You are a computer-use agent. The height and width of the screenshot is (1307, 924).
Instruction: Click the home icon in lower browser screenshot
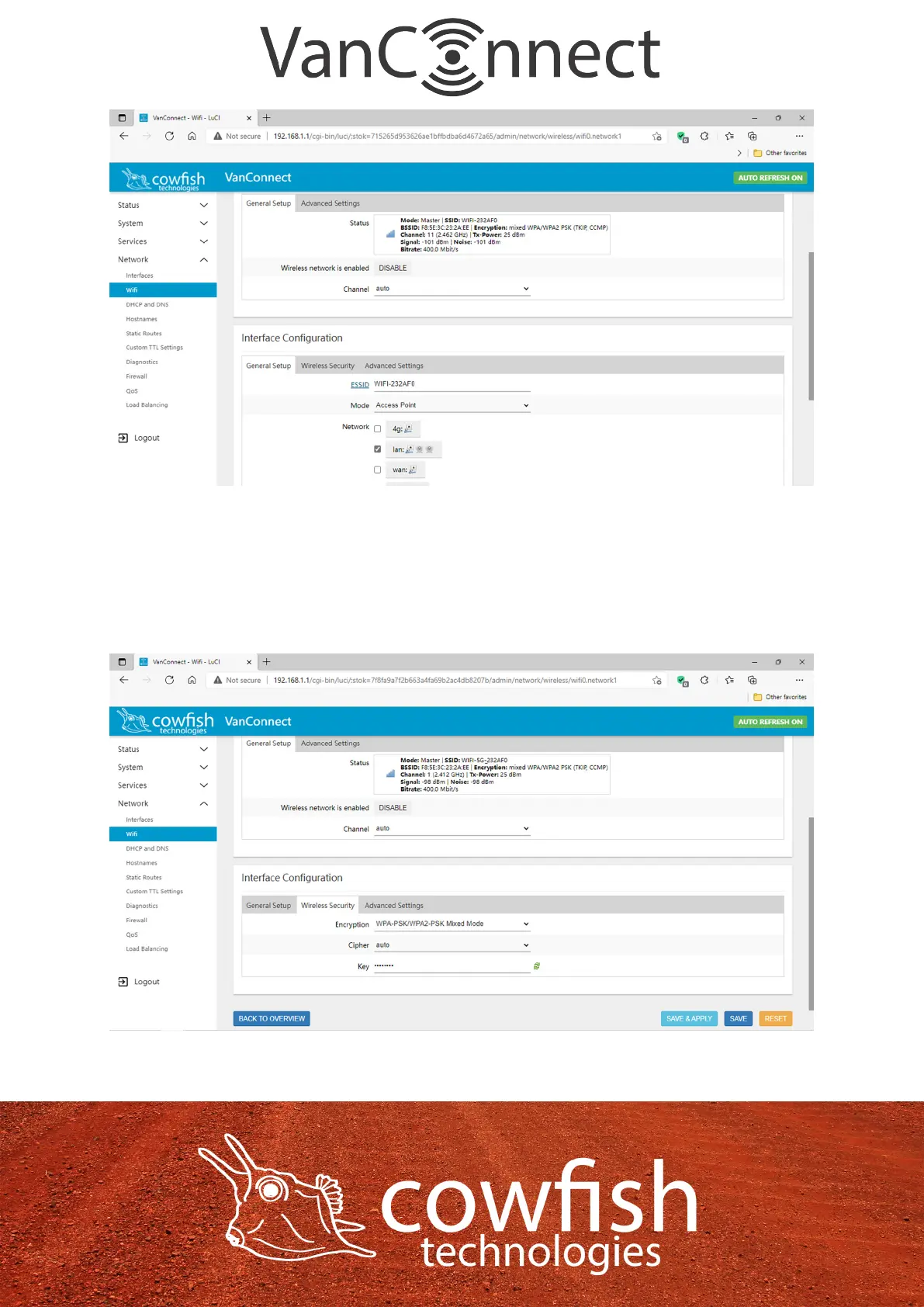click(192, 680)
